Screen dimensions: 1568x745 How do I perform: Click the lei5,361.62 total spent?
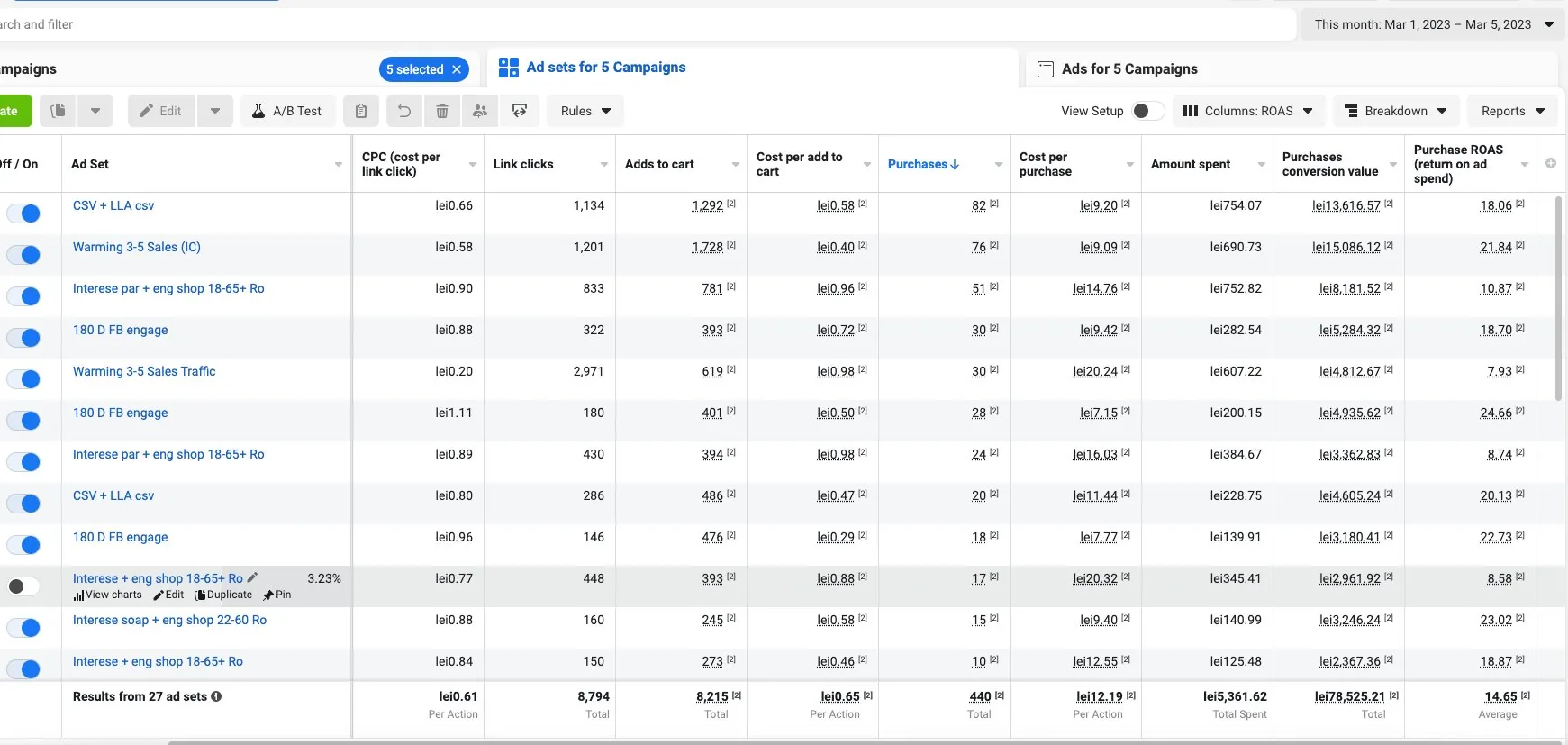click(x=1235, y=696)
